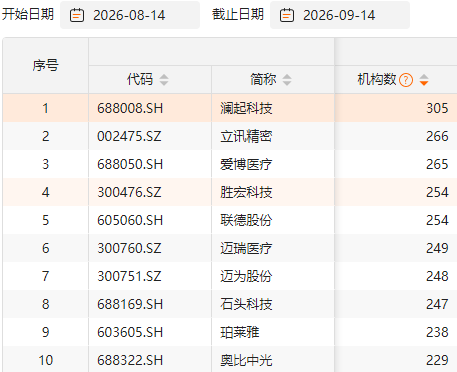
Task: Sort by the 代码 column arrows
Action: tap(164, 80)
